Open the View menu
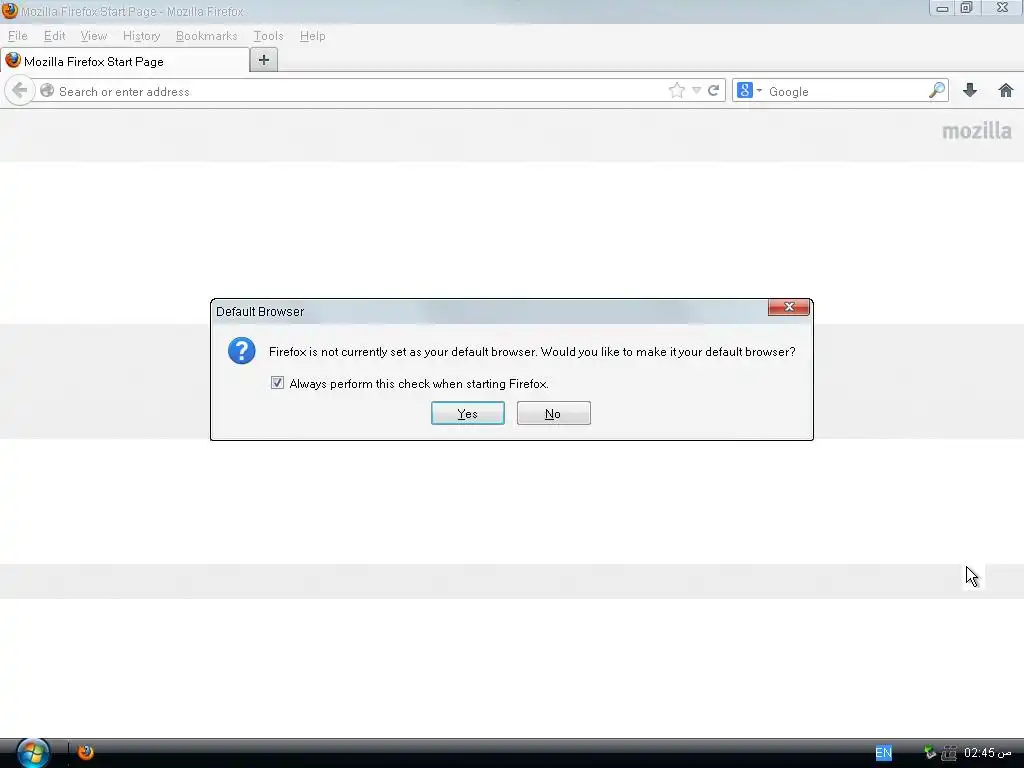The height and width of the screenshot is (768, 1024). [93, 36]
